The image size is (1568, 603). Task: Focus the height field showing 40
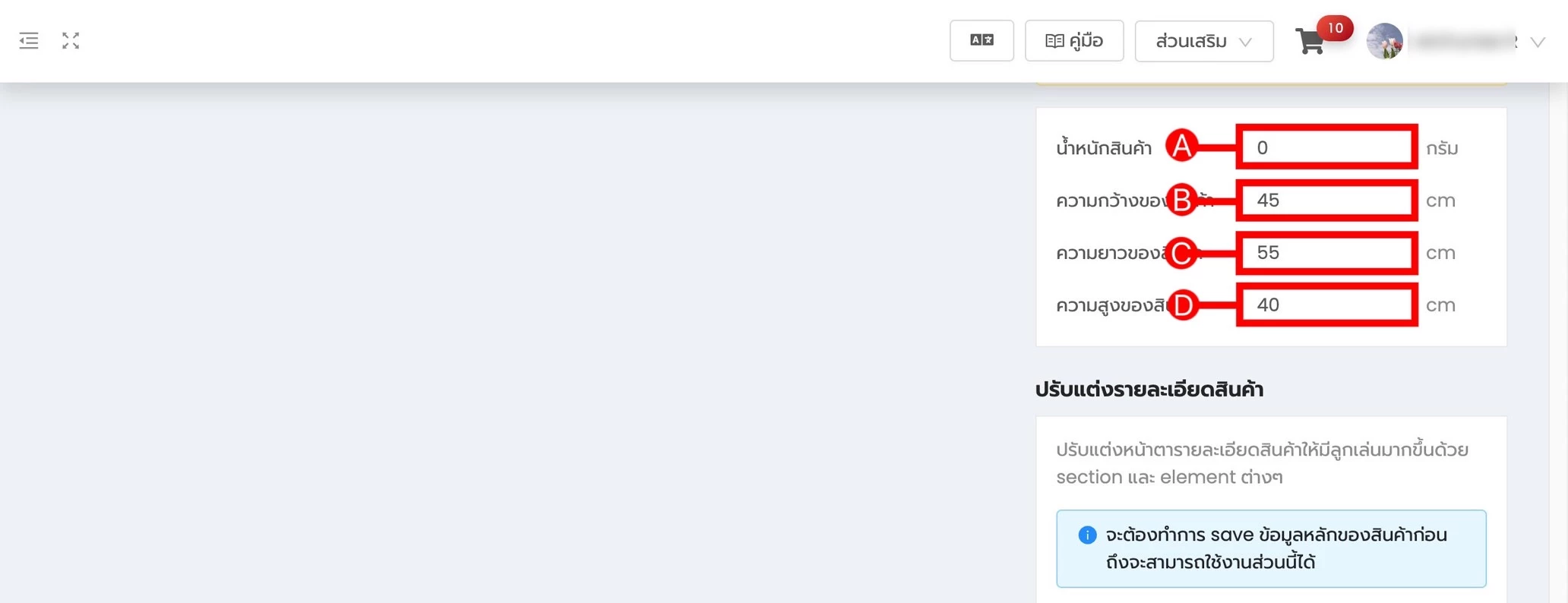point(1326,305)
